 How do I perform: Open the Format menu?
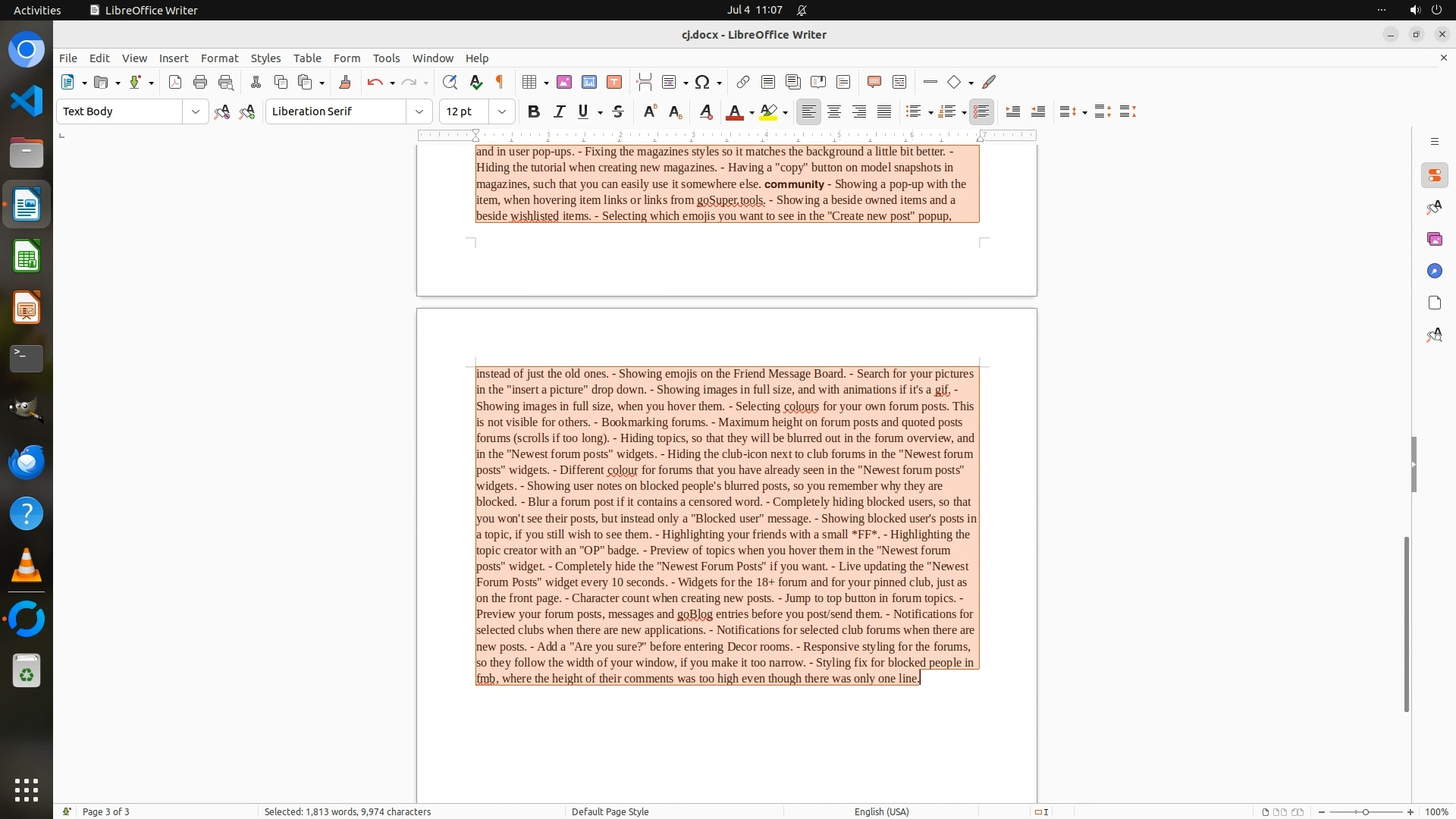pyautogui.click(x=219, y=58)
